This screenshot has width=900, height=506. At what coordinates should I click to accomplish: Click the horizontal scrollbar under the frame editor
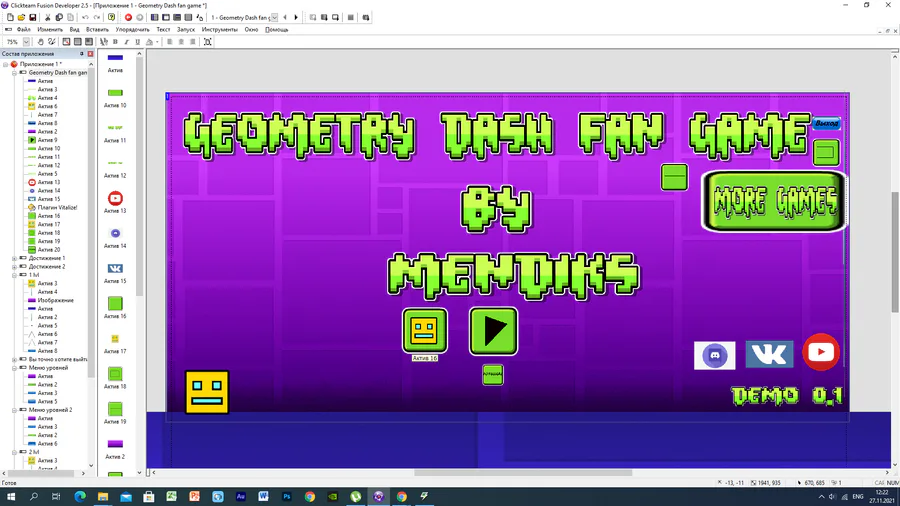(x=523, y=473)
